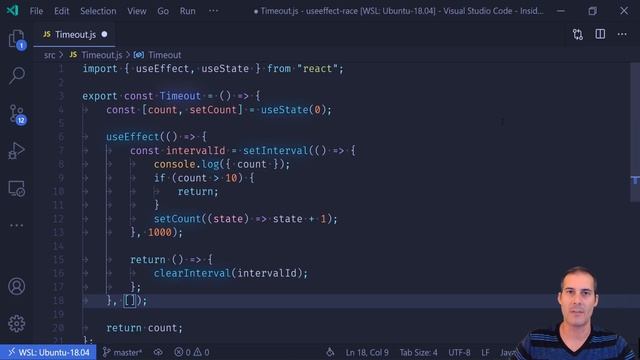Split the editor to the right
This screenshot has height=360, width=640.
pos(600,34)
